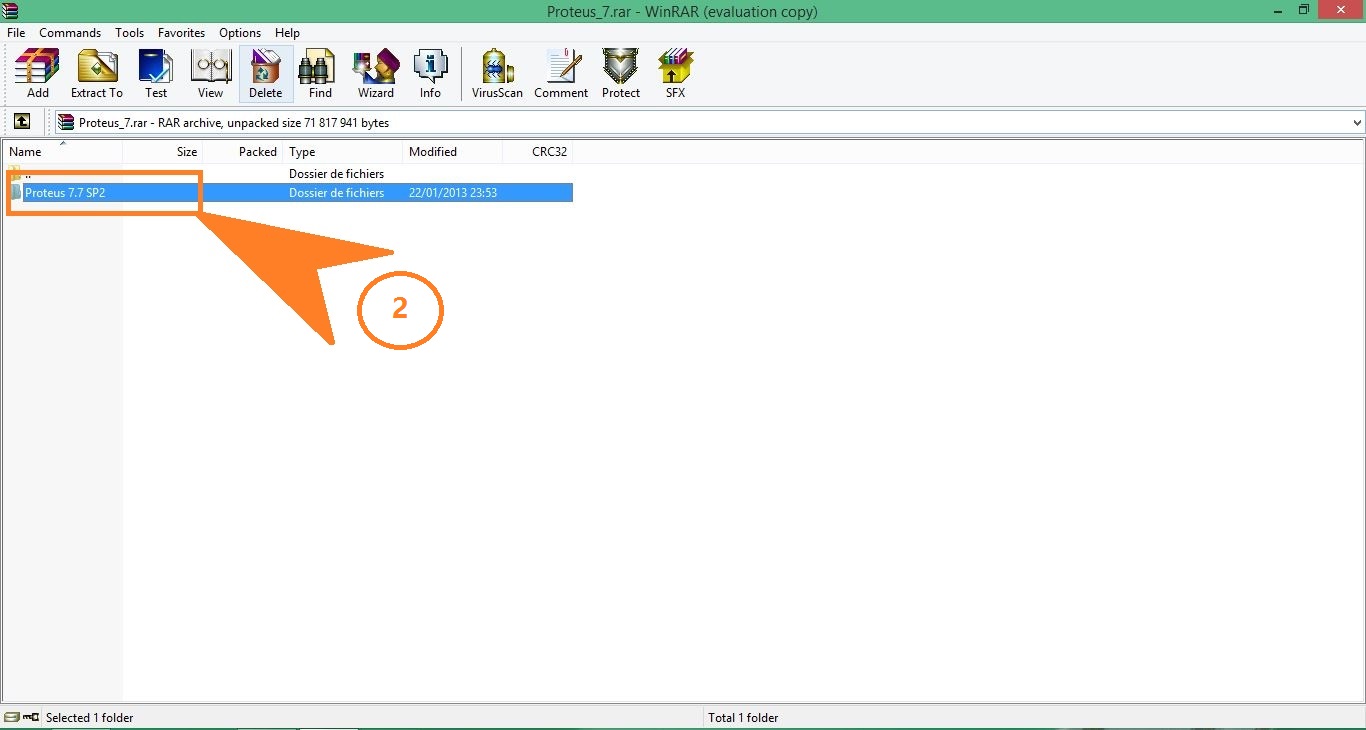Click the Delete icon on the toolbar
1366x730 pixels.
(x=265, y=73)
